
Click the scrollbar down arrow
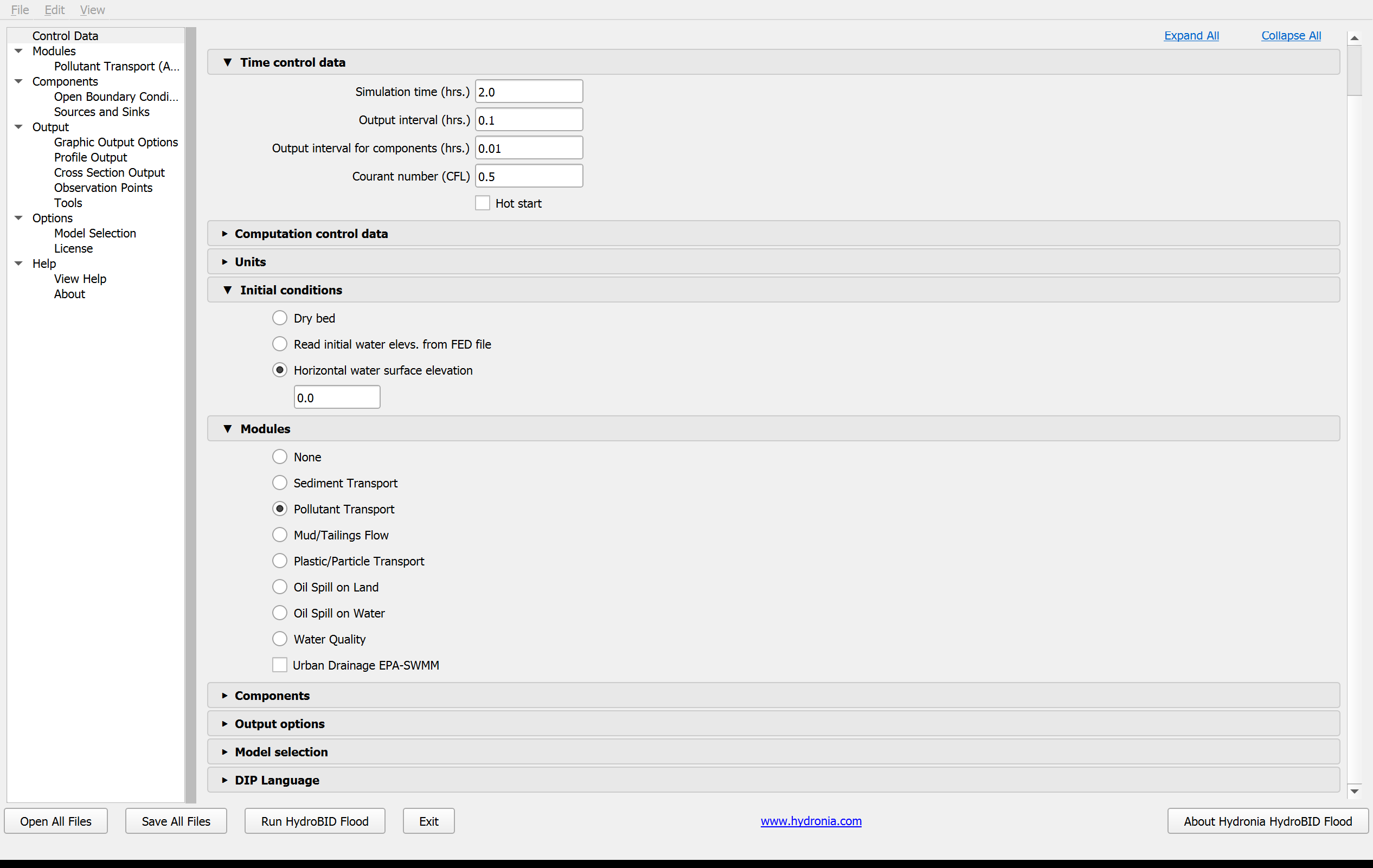point(1354,791)
